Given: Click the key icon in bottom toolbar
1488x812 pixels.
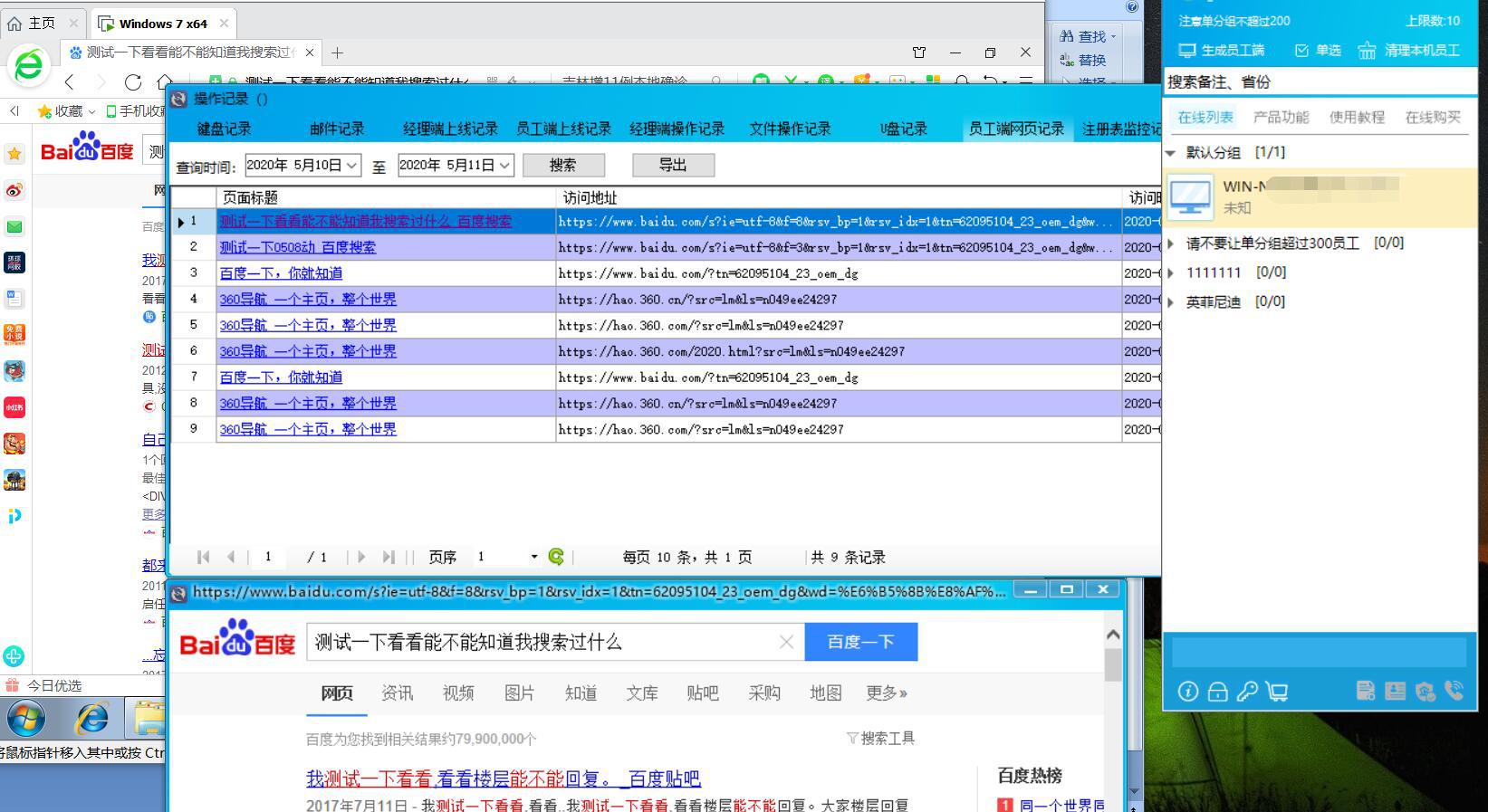Looking at the screenshot, I should 1247,692.
